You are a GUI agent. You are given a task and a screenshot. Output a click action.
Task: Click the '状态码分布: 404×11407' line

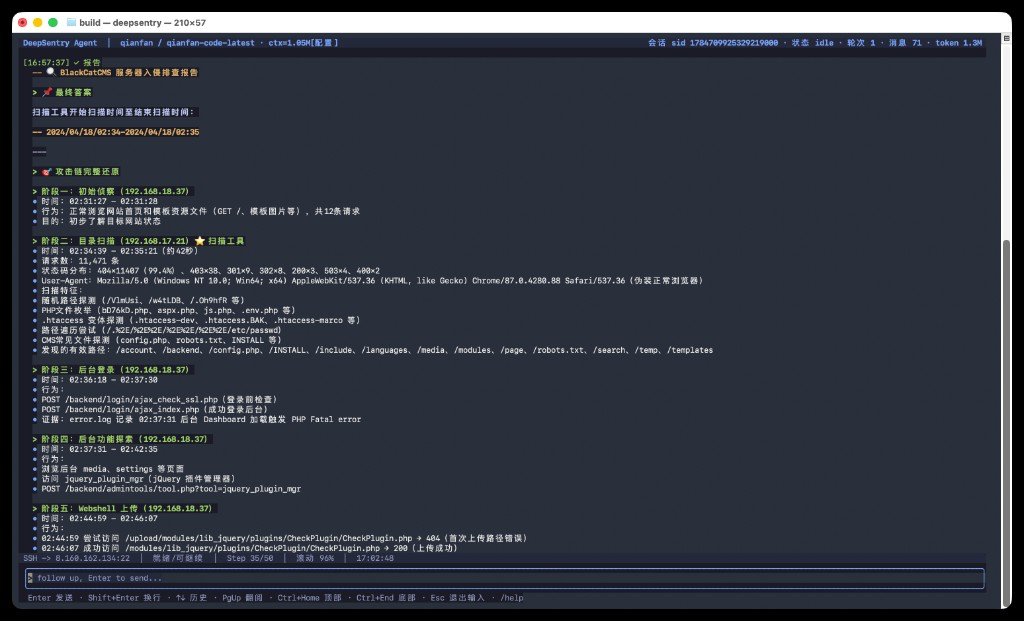coord(210,270)
